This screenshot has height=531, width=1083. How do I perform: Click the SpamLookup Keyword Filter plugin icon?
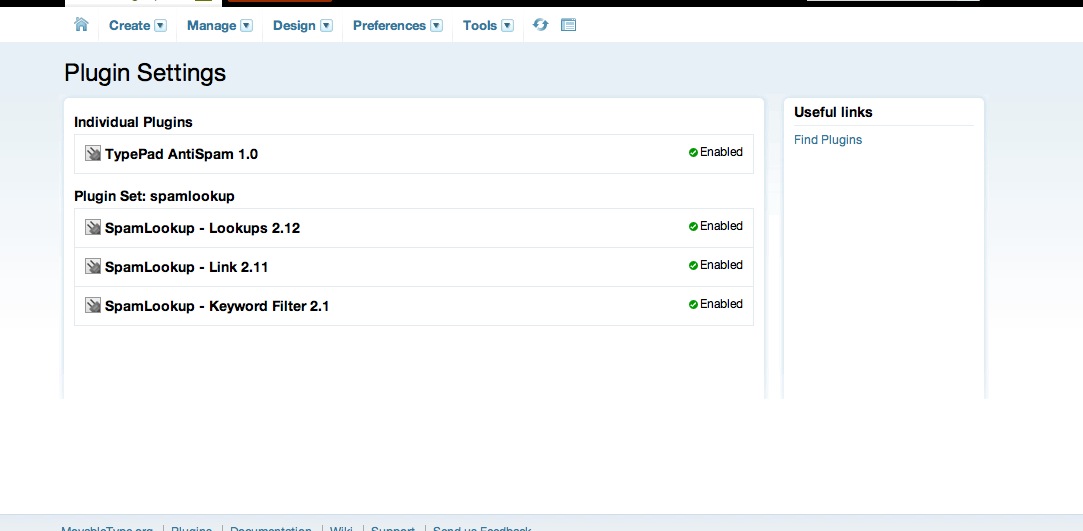[93, 305]
